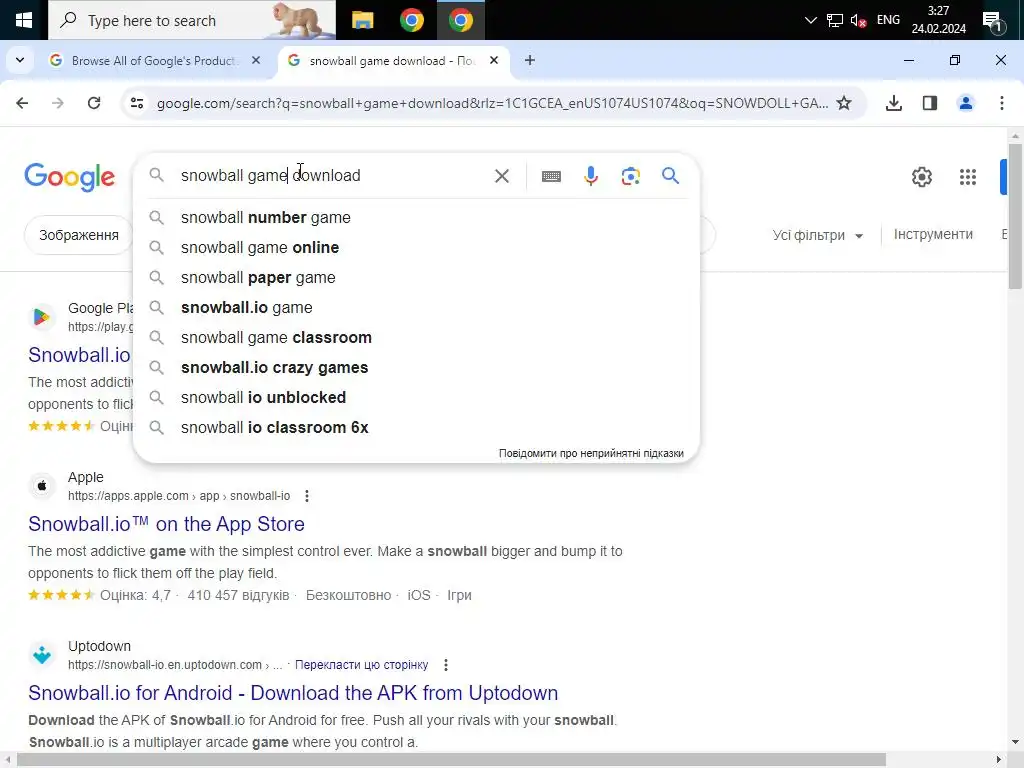Select suggestion snowball game classroom
Viewport: 1024px width, 768px height.
click(416, 338)
